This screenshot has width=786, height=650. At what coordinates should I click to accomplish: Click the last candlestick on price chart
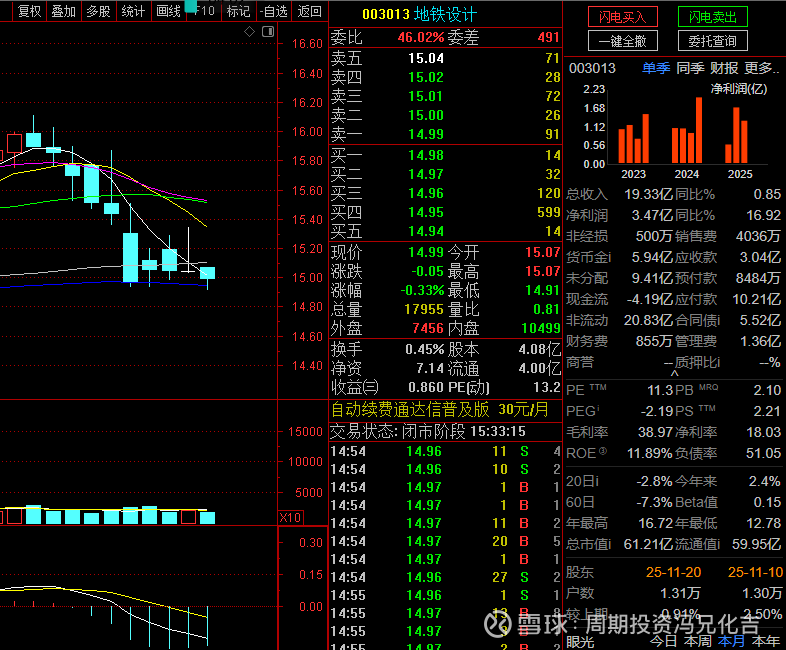(x=208, y=275)
